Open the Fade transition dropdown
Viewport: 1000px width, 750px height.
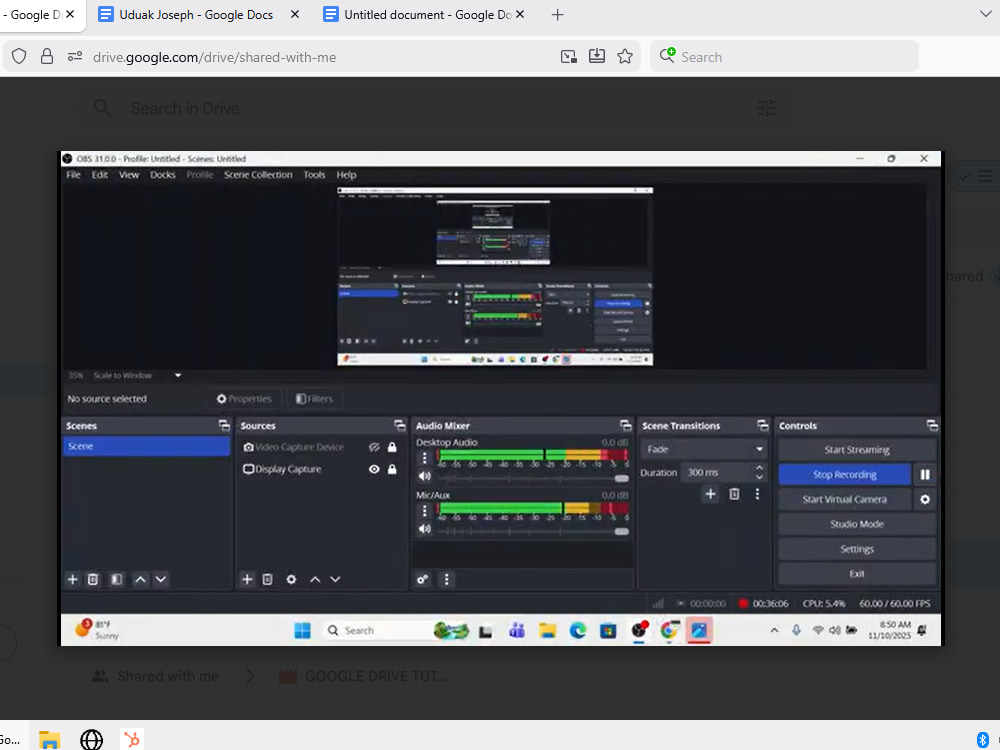pos(704,450)
